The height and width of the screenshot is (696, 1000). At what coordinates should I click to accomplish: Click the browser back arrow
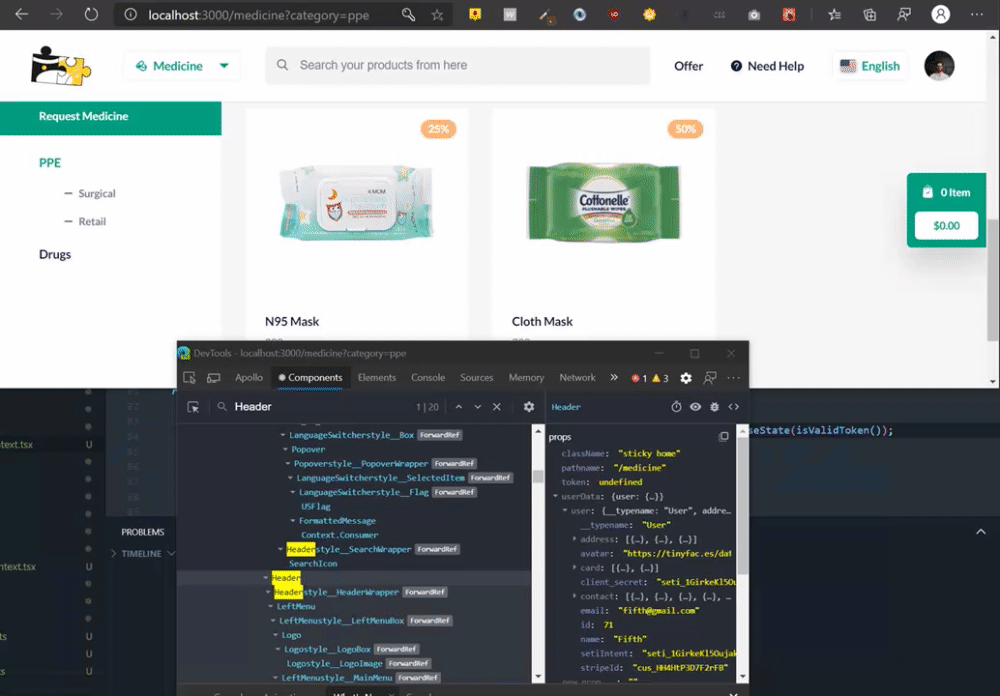click(x=22, y=14)
